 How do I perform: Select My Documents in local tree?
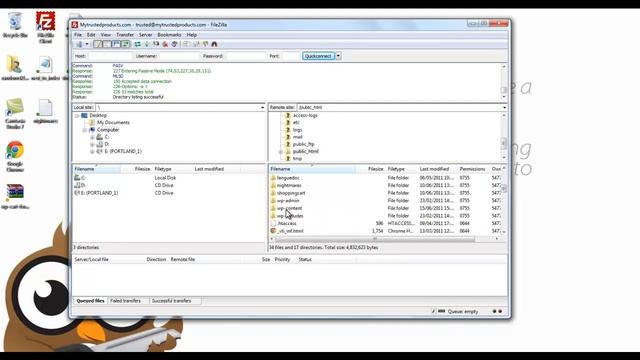click(113, 122)
